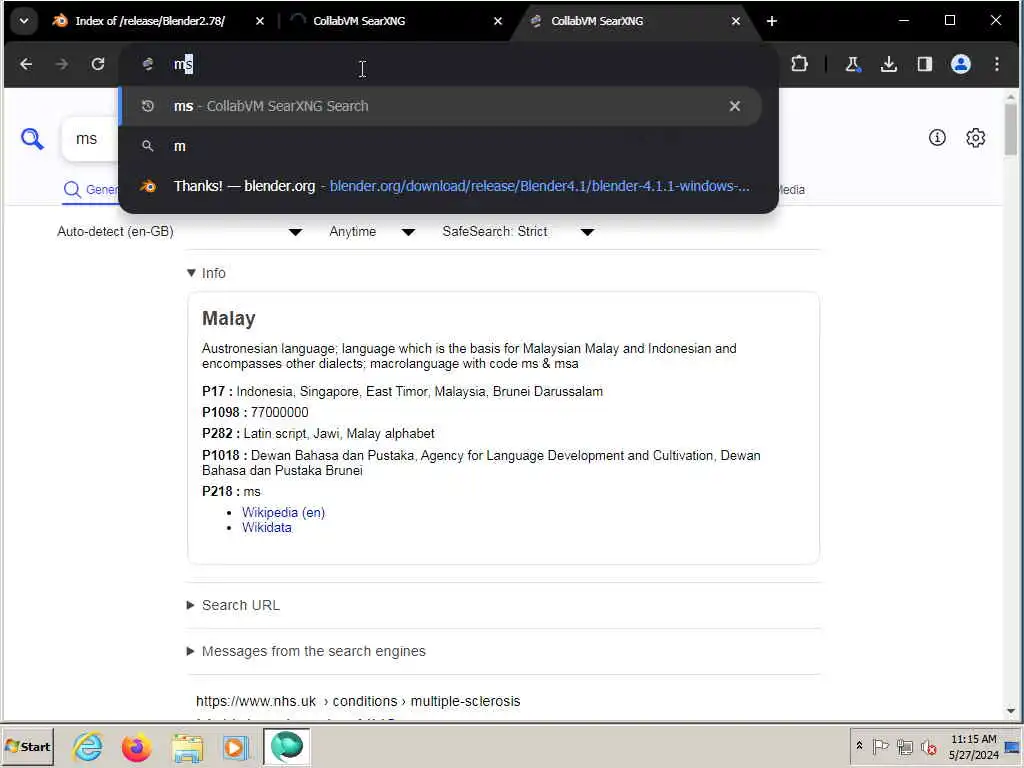Screen dimensions: 1024x768
Task: Toggle the browser side panel
Action: (925, 64)
